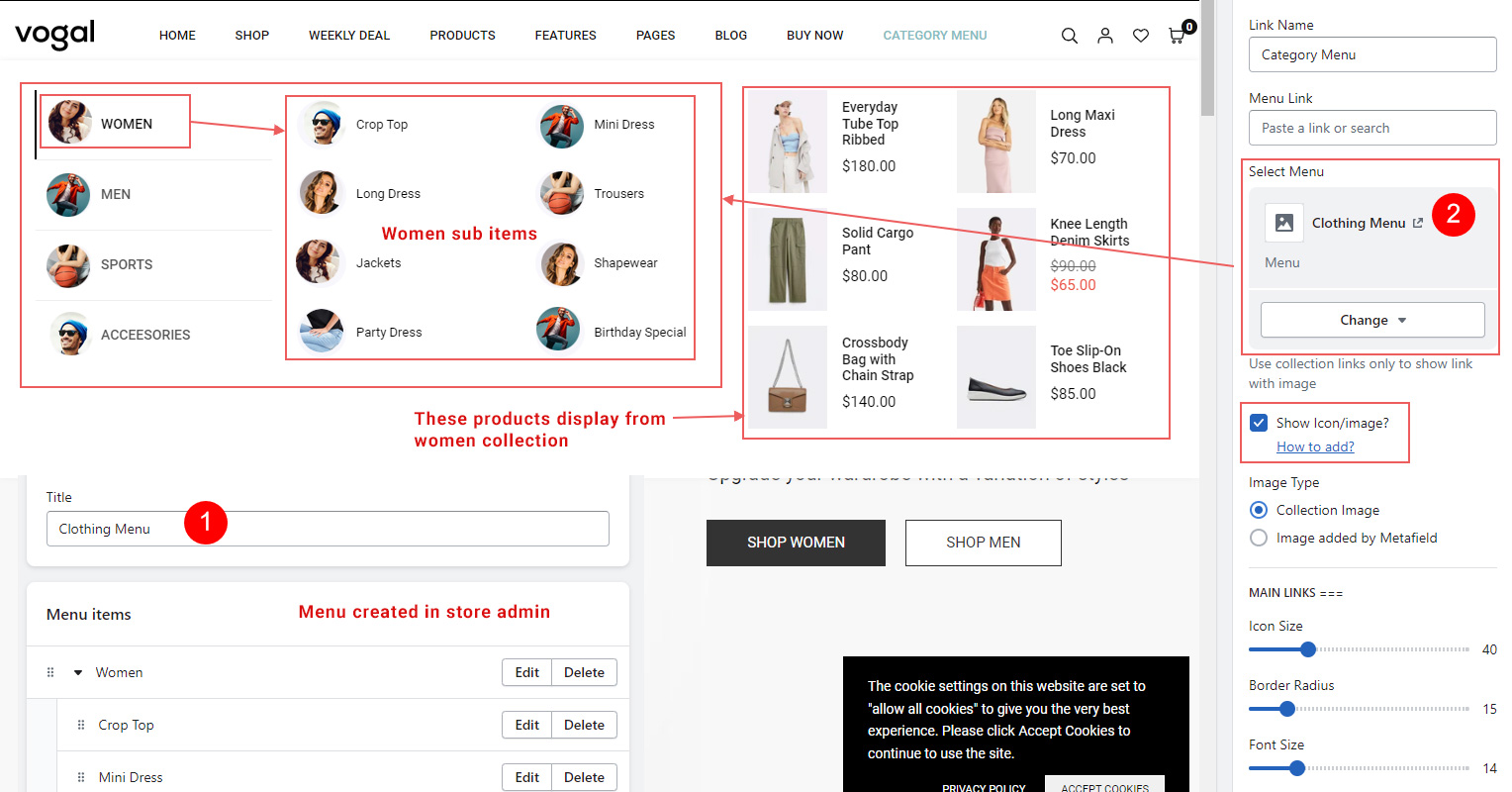The height and width of the screenshot is (792, 1512).
Task: Select Image added by Metafield radio option
Action: (x=1259, y=538)
